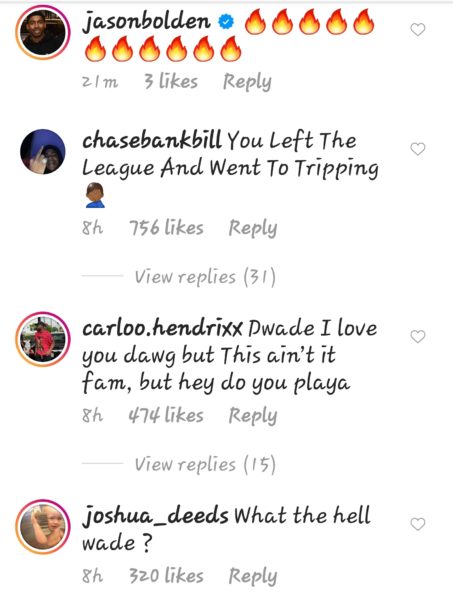Screen dimensions: 453x600
Task: Tap heart on carloo.hendrixx's comment
Action: pos(417,337)
